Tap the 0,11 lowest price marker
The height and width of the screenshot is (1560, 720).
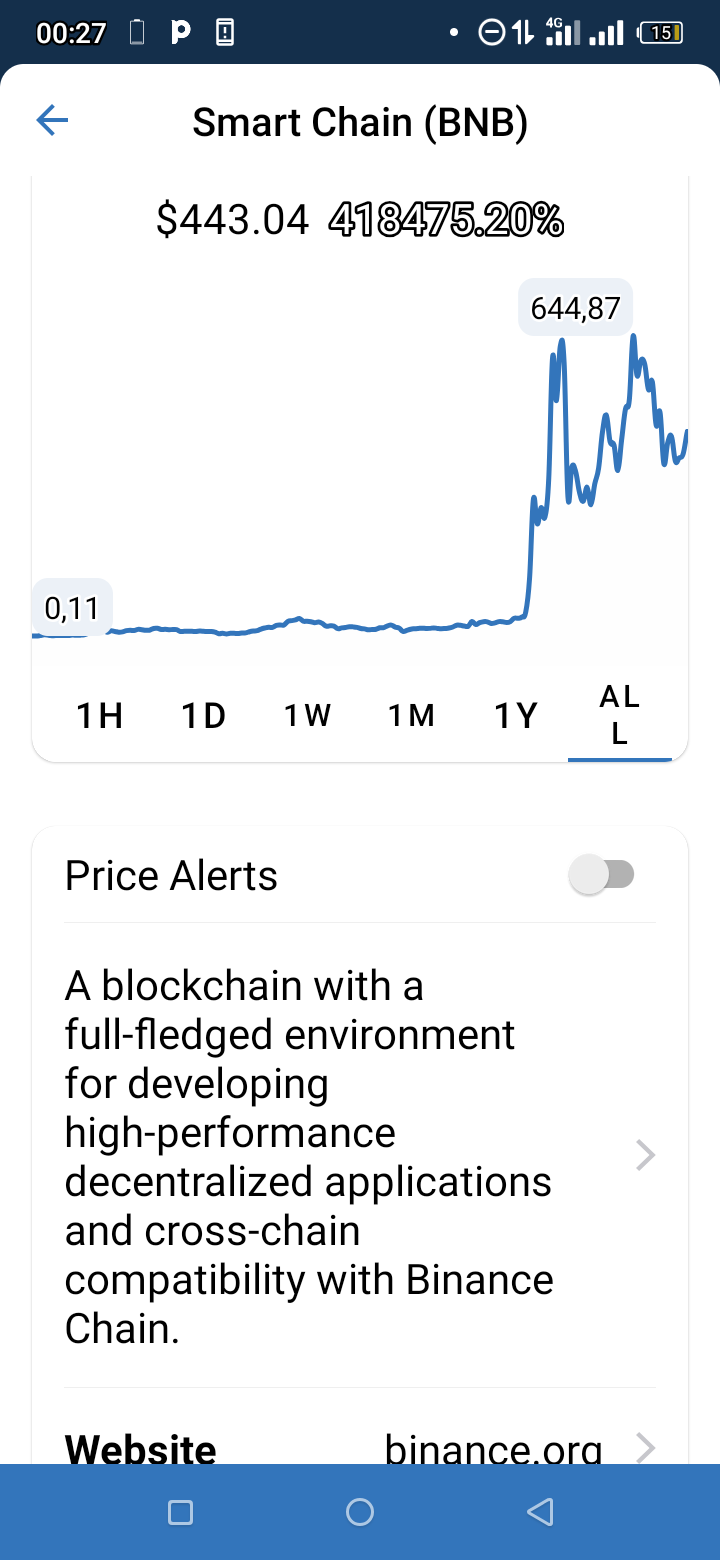(x=72, y=607)
